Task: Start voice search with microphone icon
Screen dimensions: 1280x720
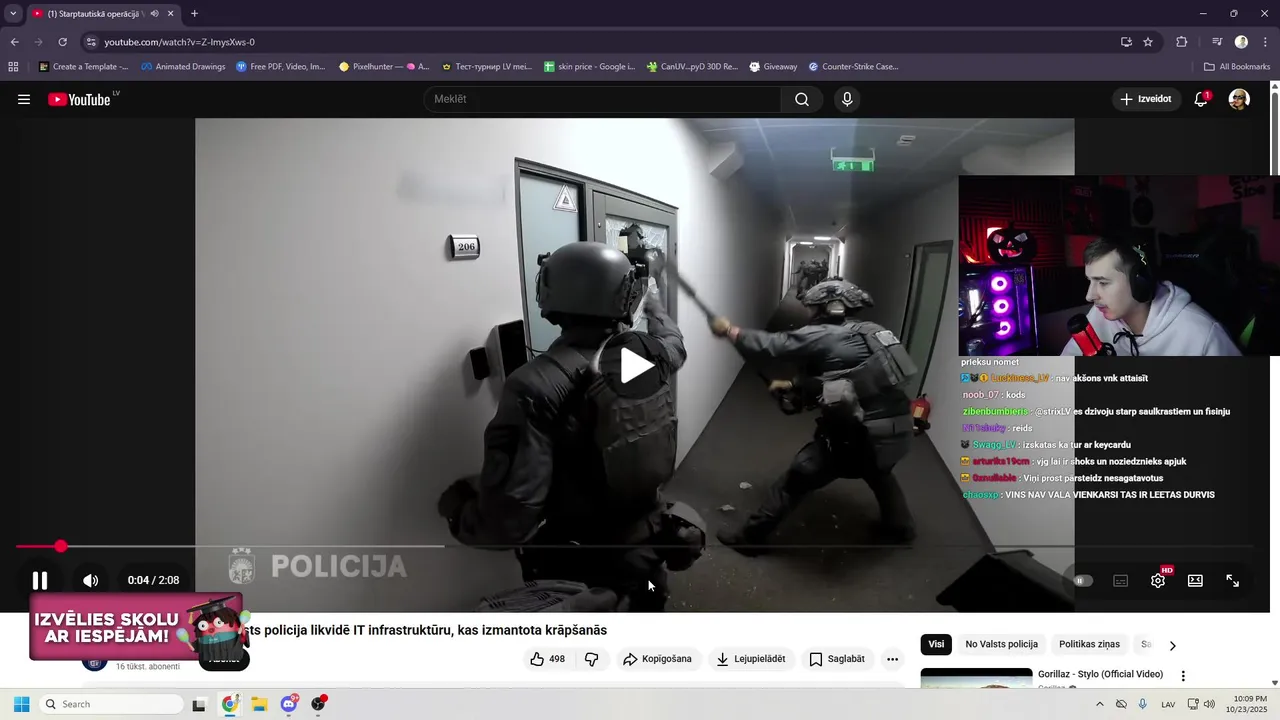Action: click(x=847, y=99)
